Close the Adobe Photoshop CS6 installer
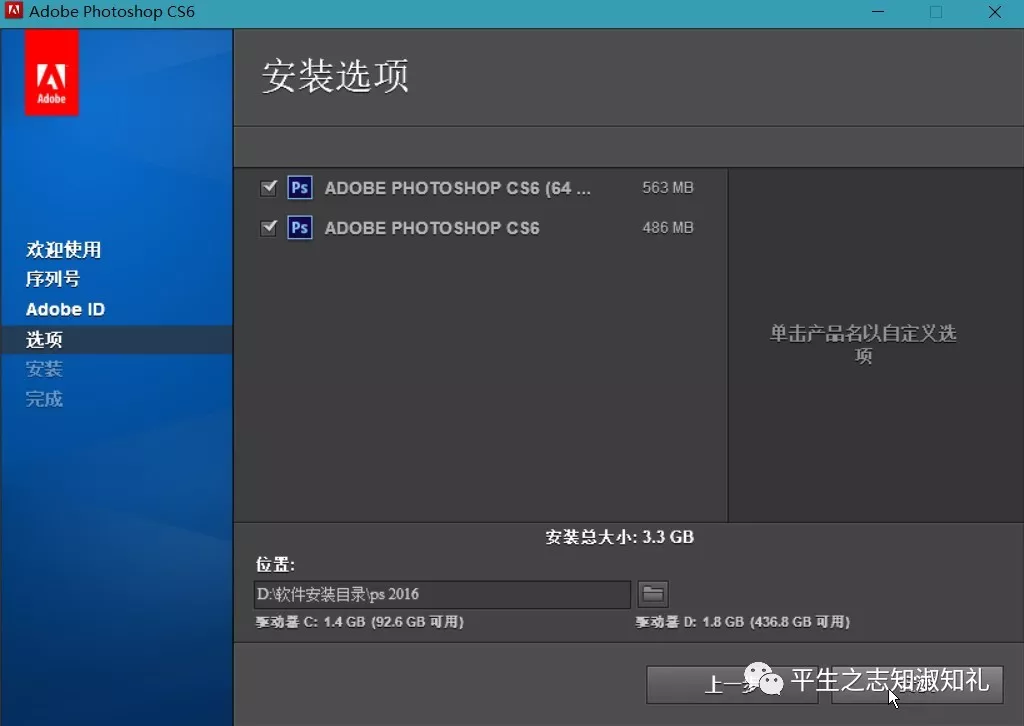This screenshot has height=726, width=1024. pos(995,12)
